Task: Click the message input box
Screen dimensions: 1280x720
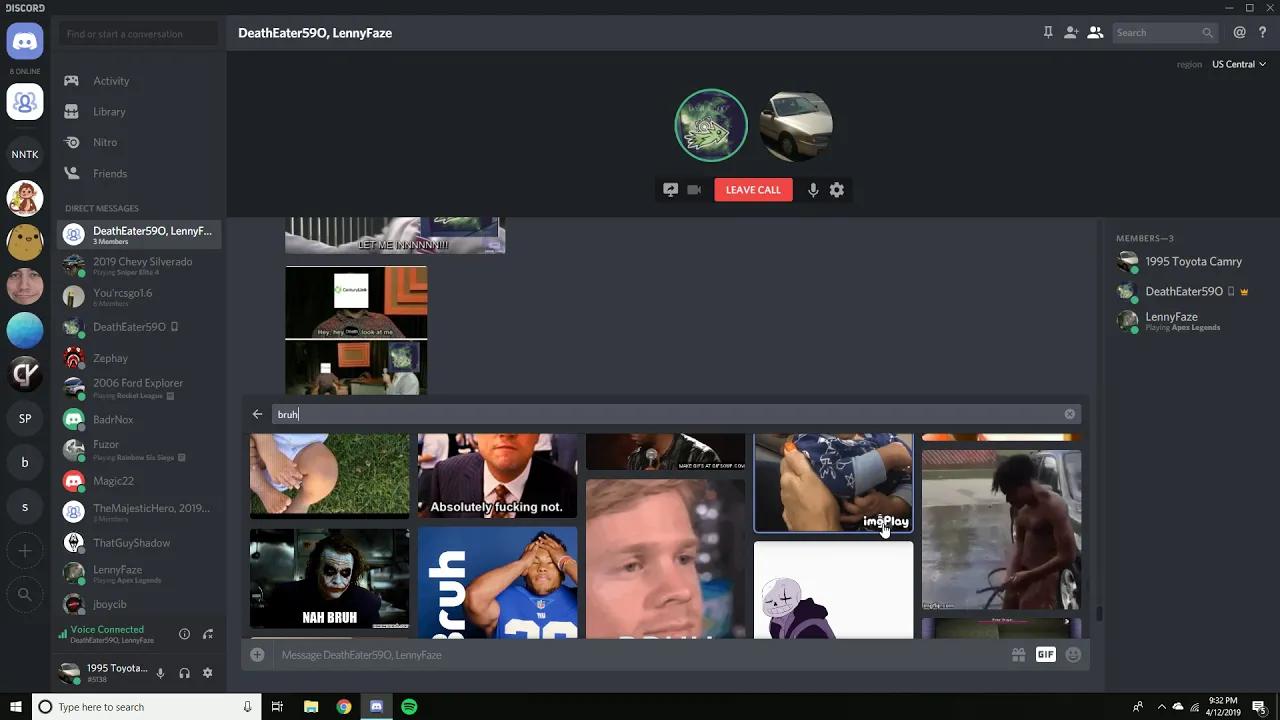Action: click(640, 655)
